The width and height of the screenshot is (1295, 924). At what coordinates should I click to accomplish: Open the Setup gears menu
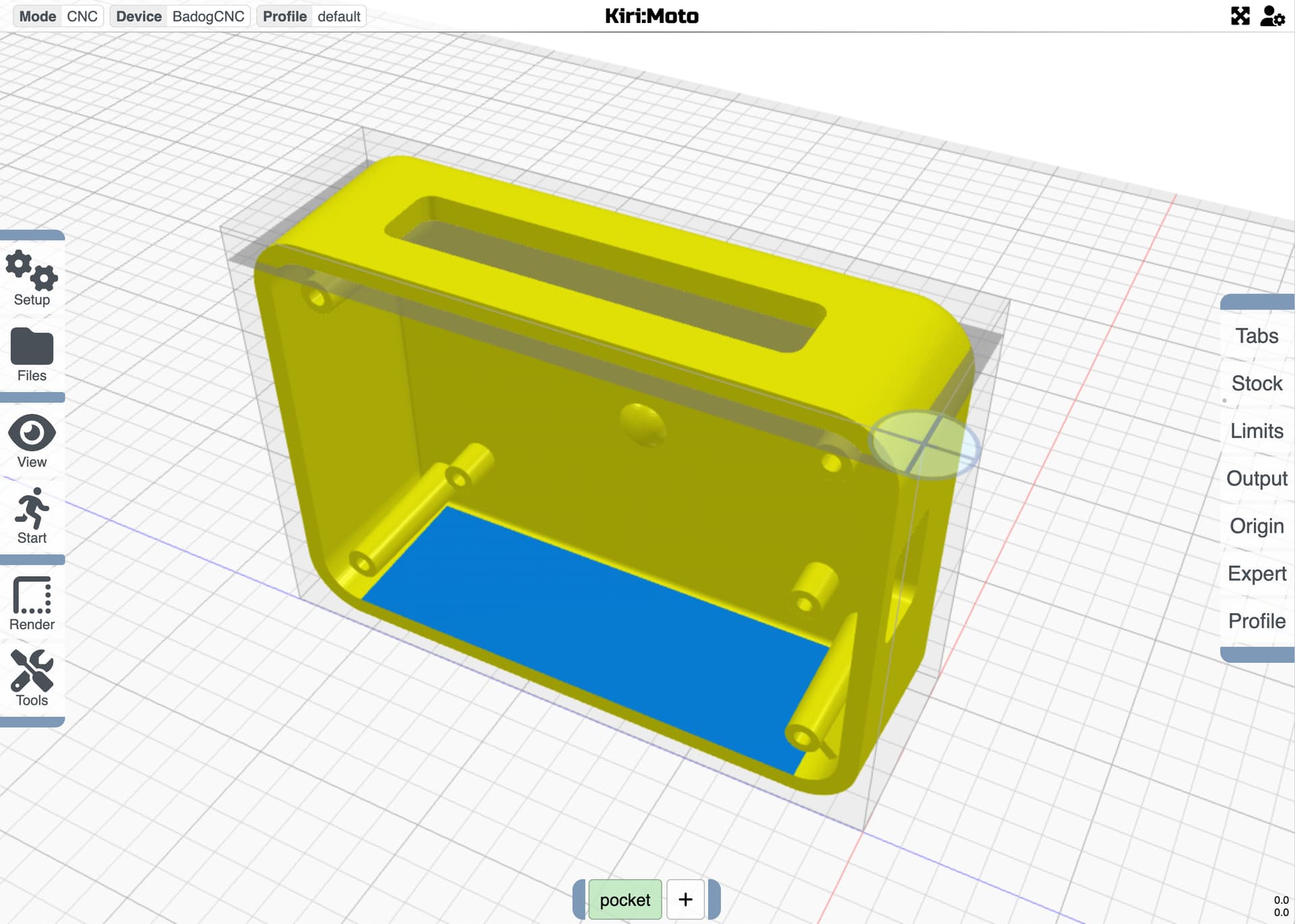click(x=32, y=279)
